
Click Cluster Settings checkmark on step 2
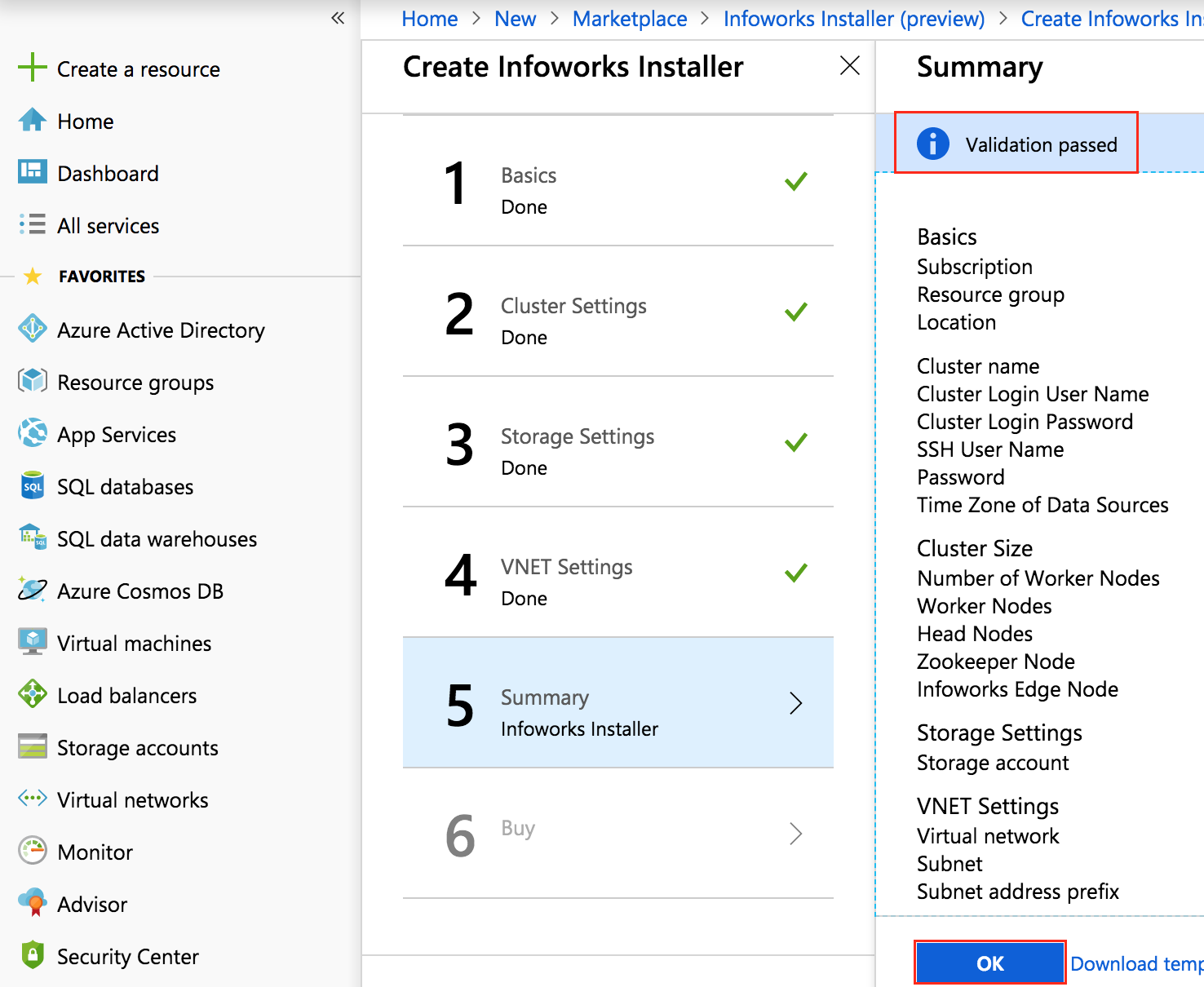point(796,312)
